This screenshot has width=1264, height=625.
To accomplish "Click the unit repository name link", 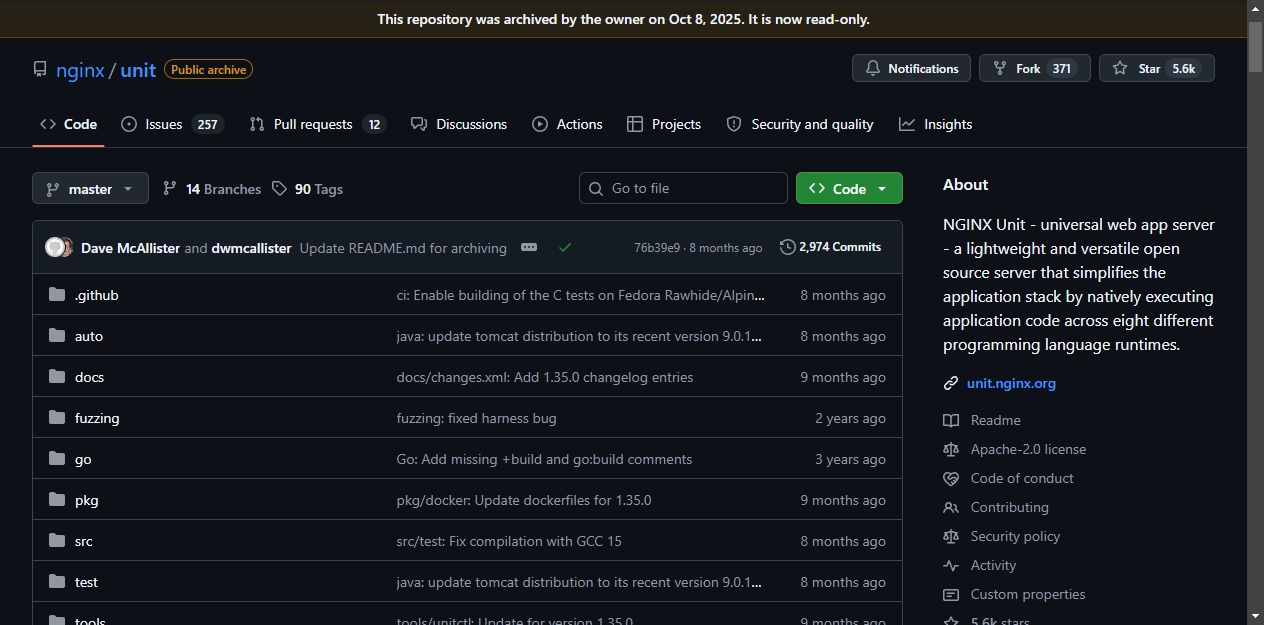I will pyautogui.click(x=138, y=70).
